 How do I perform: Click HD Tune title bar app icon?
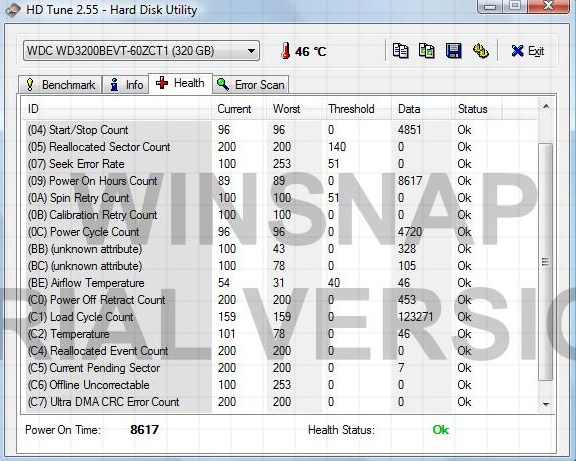(x=12, y=10)
